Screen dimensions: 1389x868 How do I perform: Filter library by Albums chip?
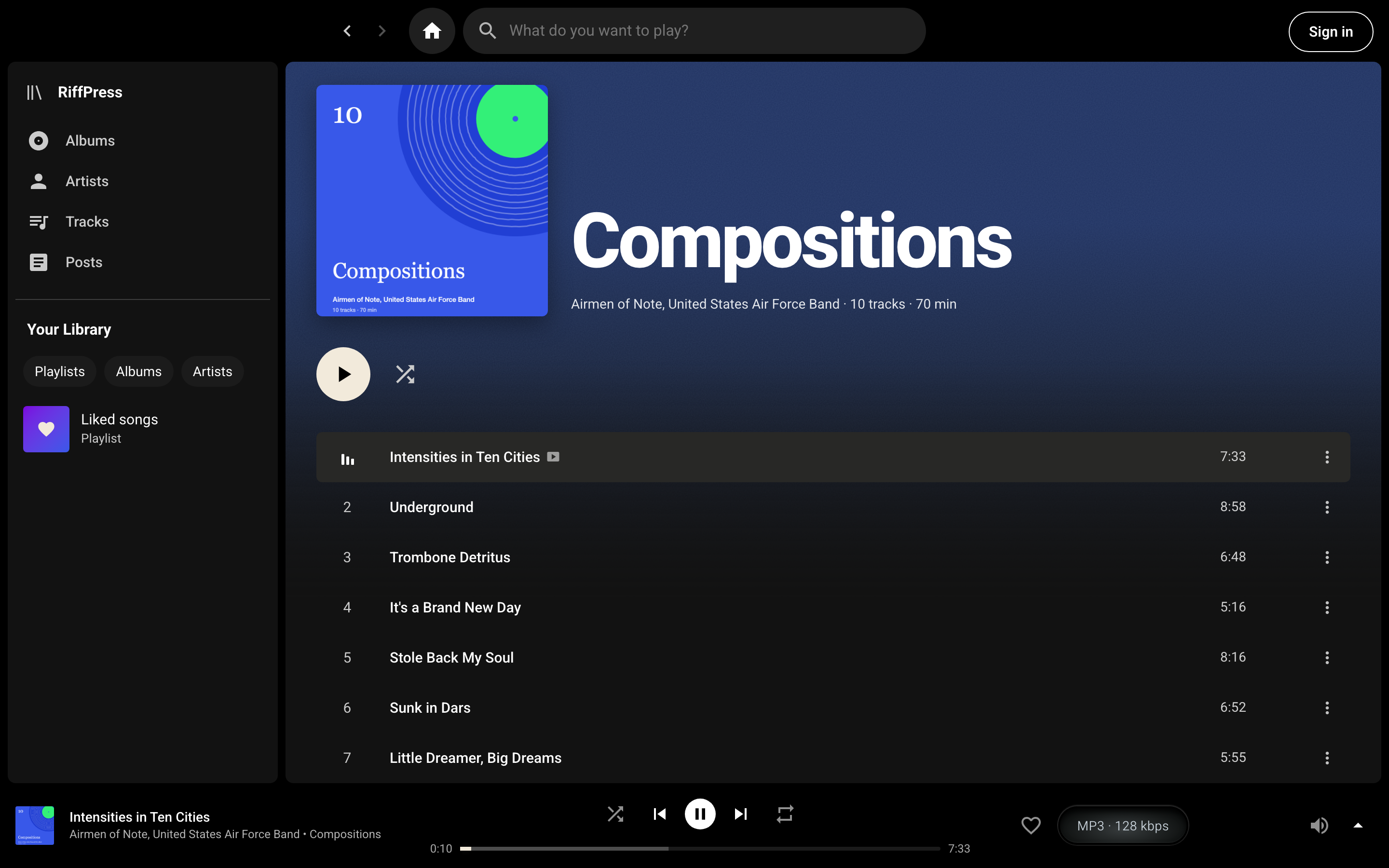pos(139,371)
